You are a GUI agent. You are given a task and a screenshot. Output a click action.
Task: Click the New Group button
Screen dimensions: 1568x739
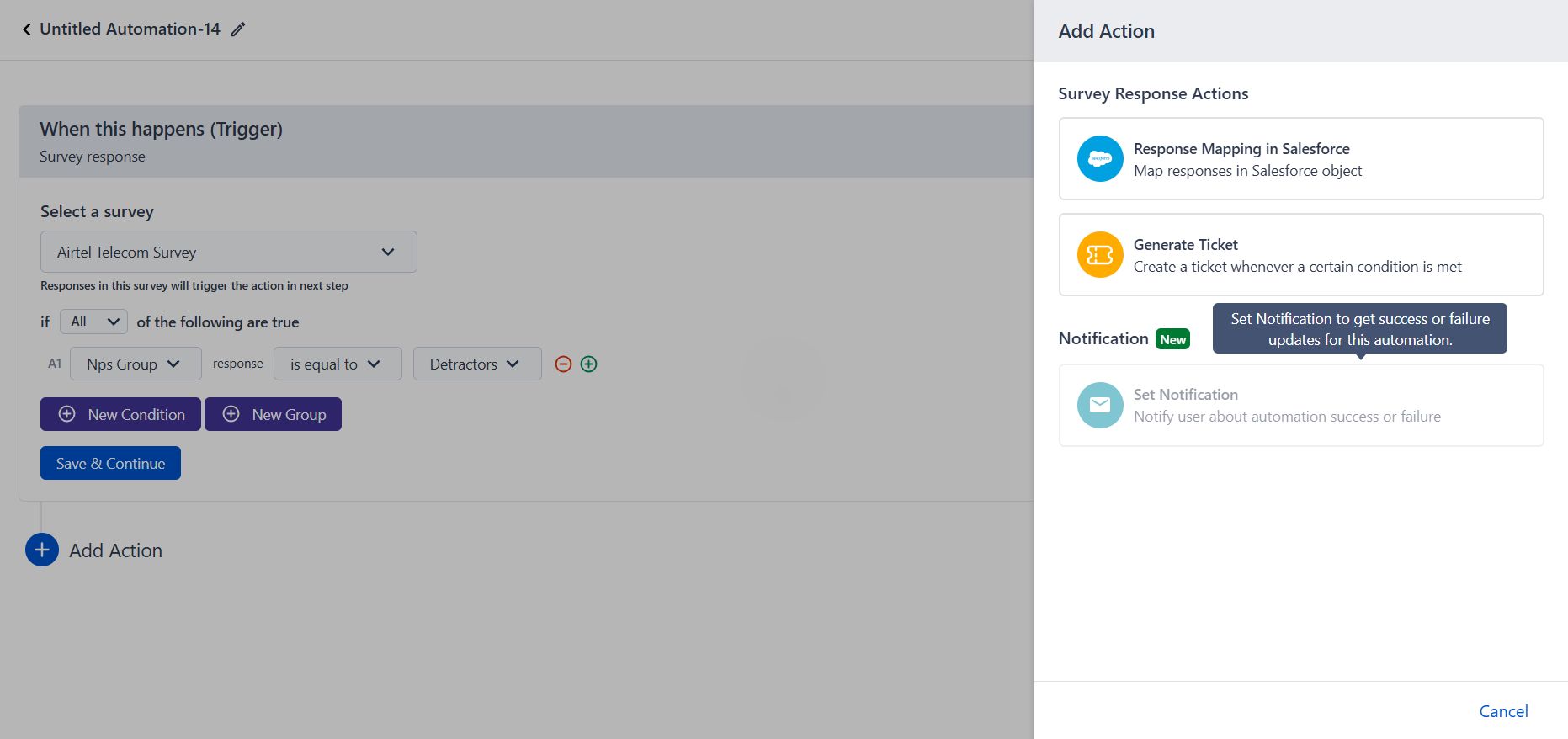273,414
